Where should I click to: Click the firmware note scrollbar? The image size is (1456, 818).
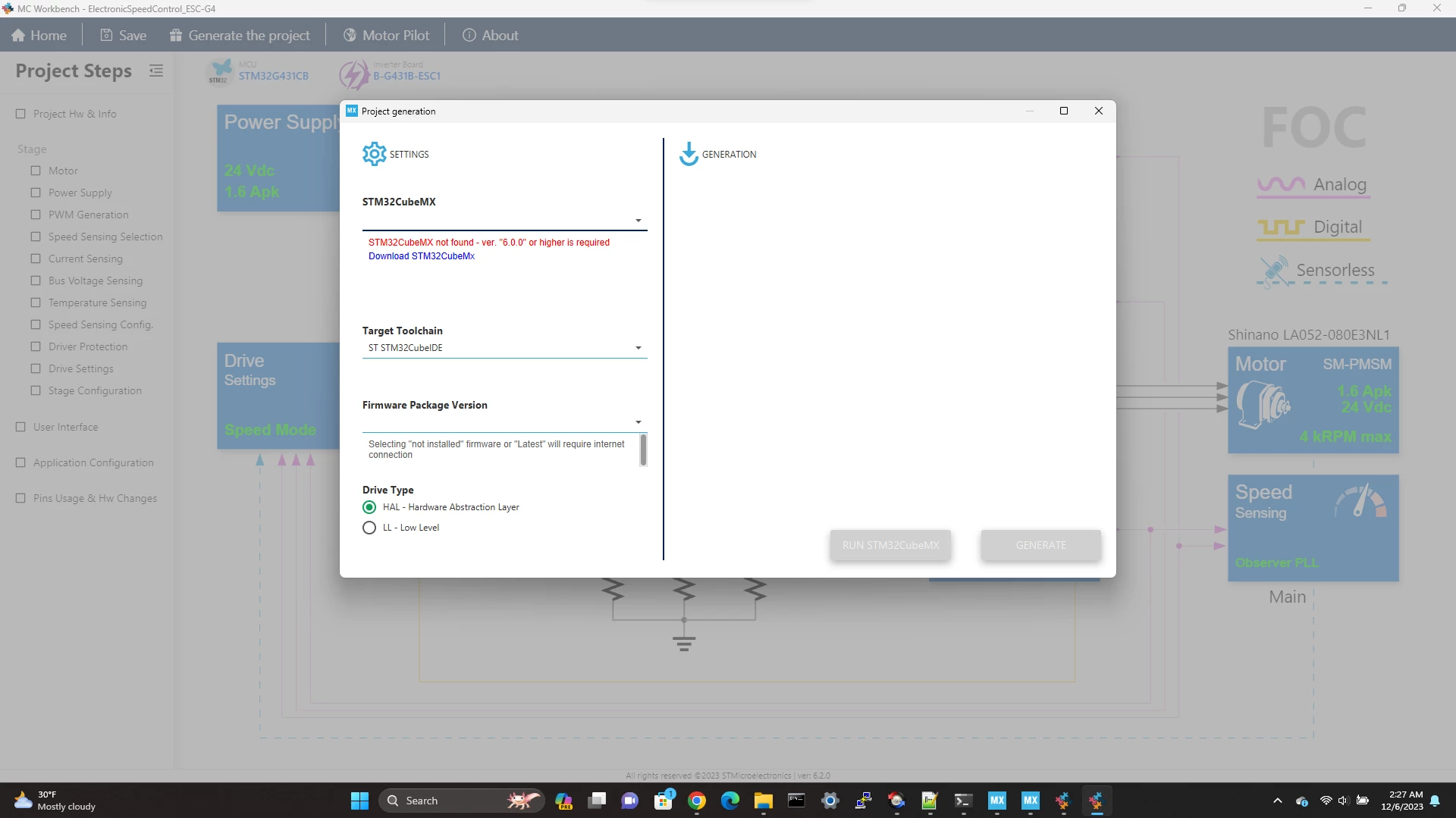643,450
